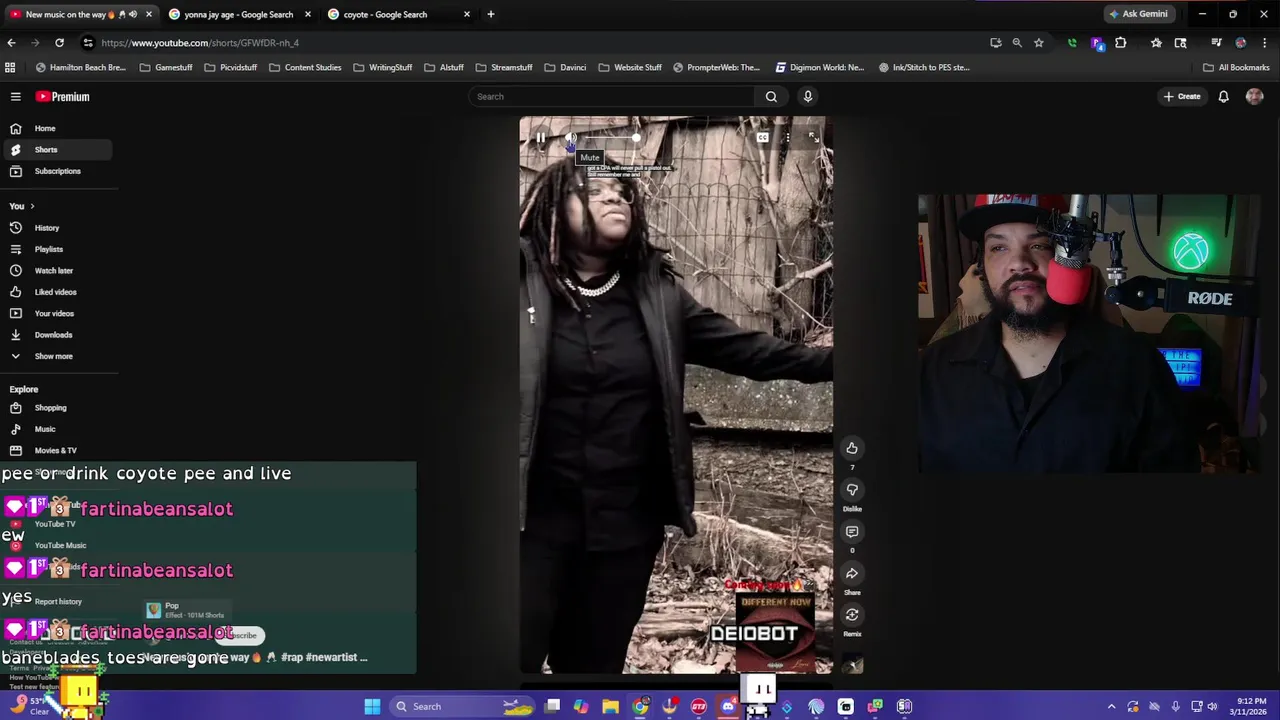Open the Windows Start menu
The width and height of the screenshot is (1280, 720).
tap(372, 707)
